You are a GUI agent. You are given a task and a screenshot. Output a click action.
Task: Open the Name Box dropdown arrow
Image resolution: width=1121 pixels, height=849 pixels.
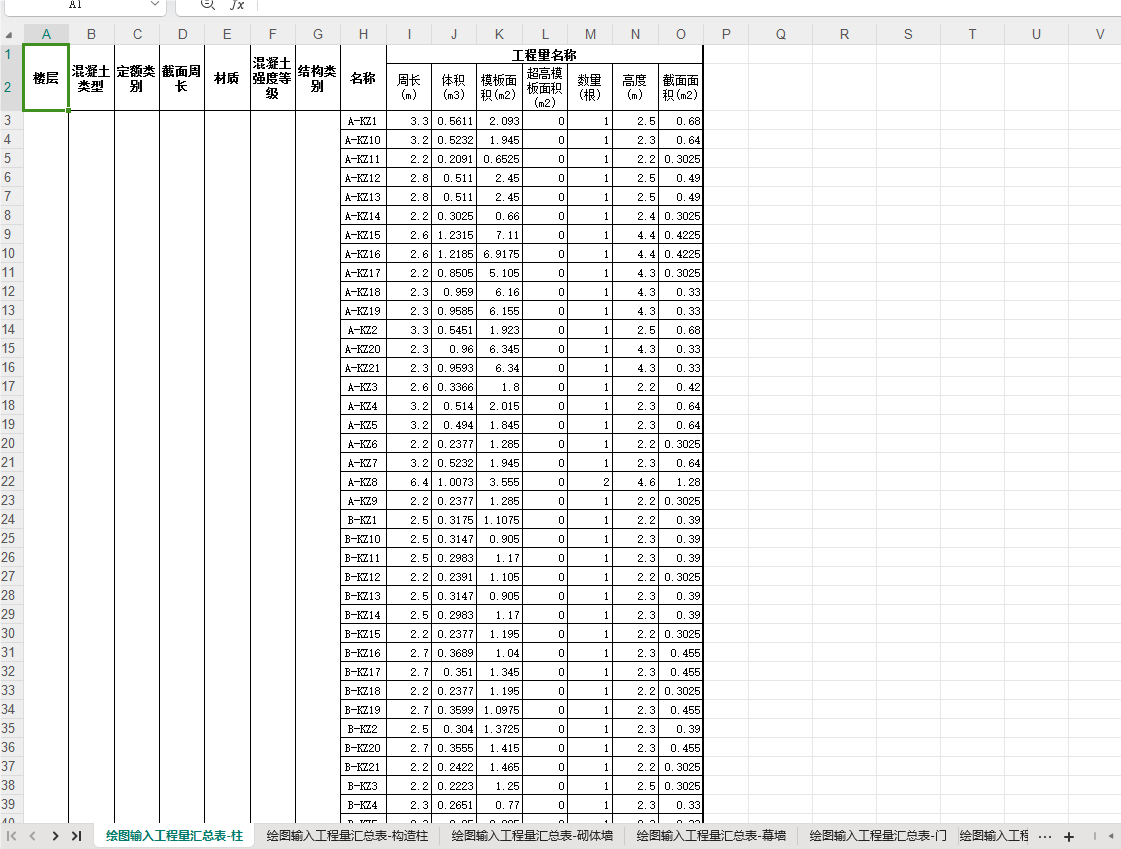tap(154, 4)
